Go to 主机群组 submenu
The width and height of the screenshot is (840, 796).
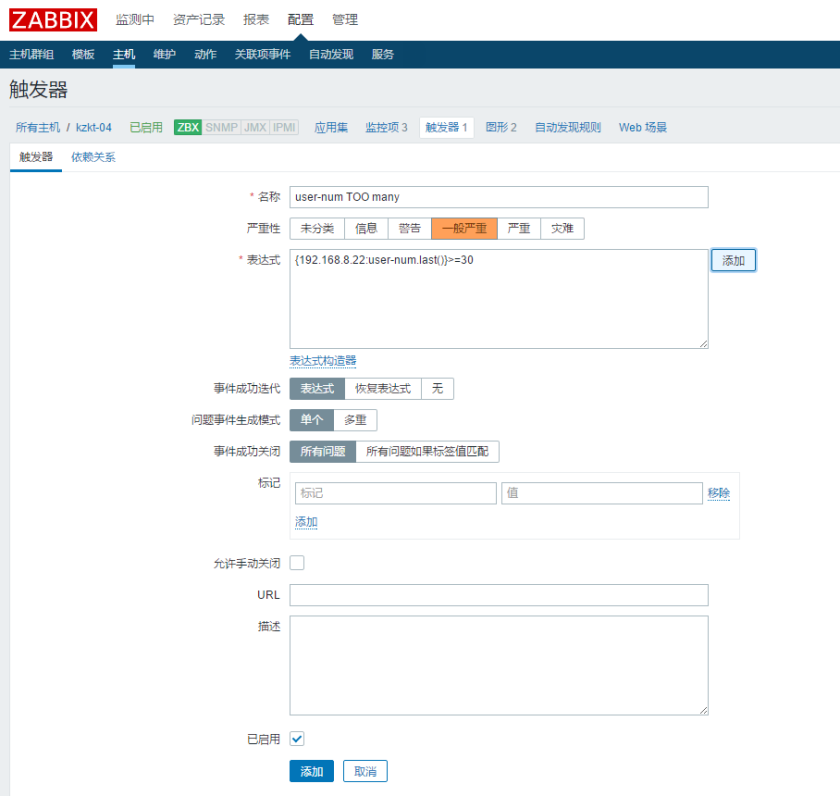32,54
